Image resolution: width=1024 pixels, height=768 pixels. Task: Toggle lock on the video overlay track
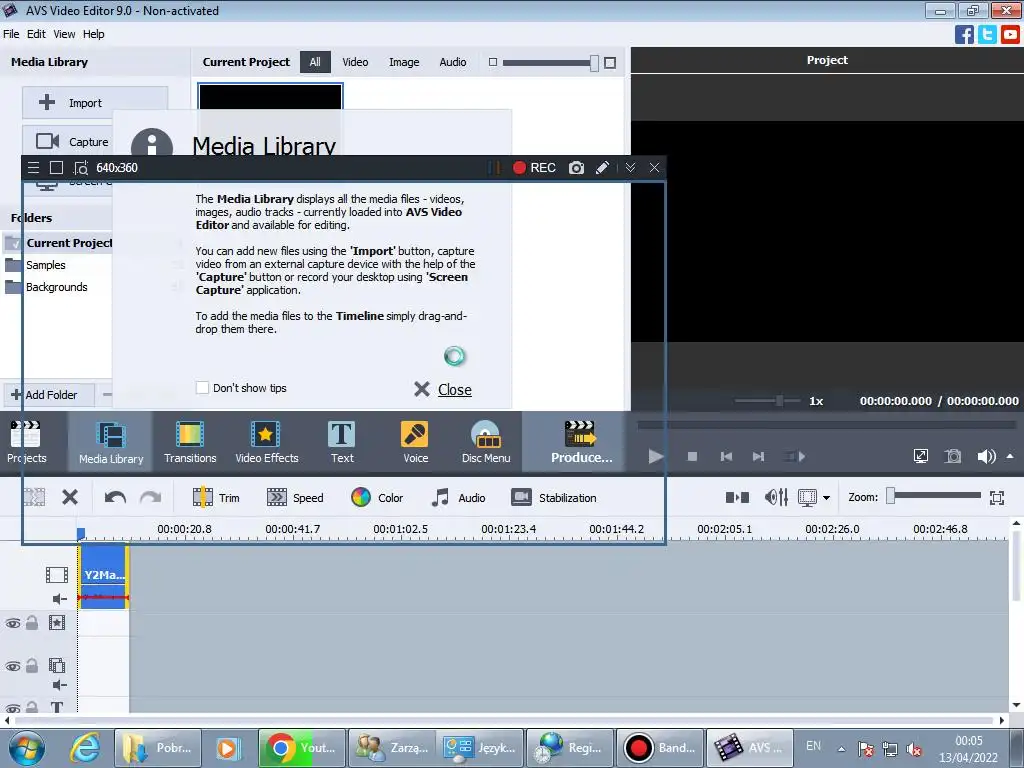click(x=31, y=666)
